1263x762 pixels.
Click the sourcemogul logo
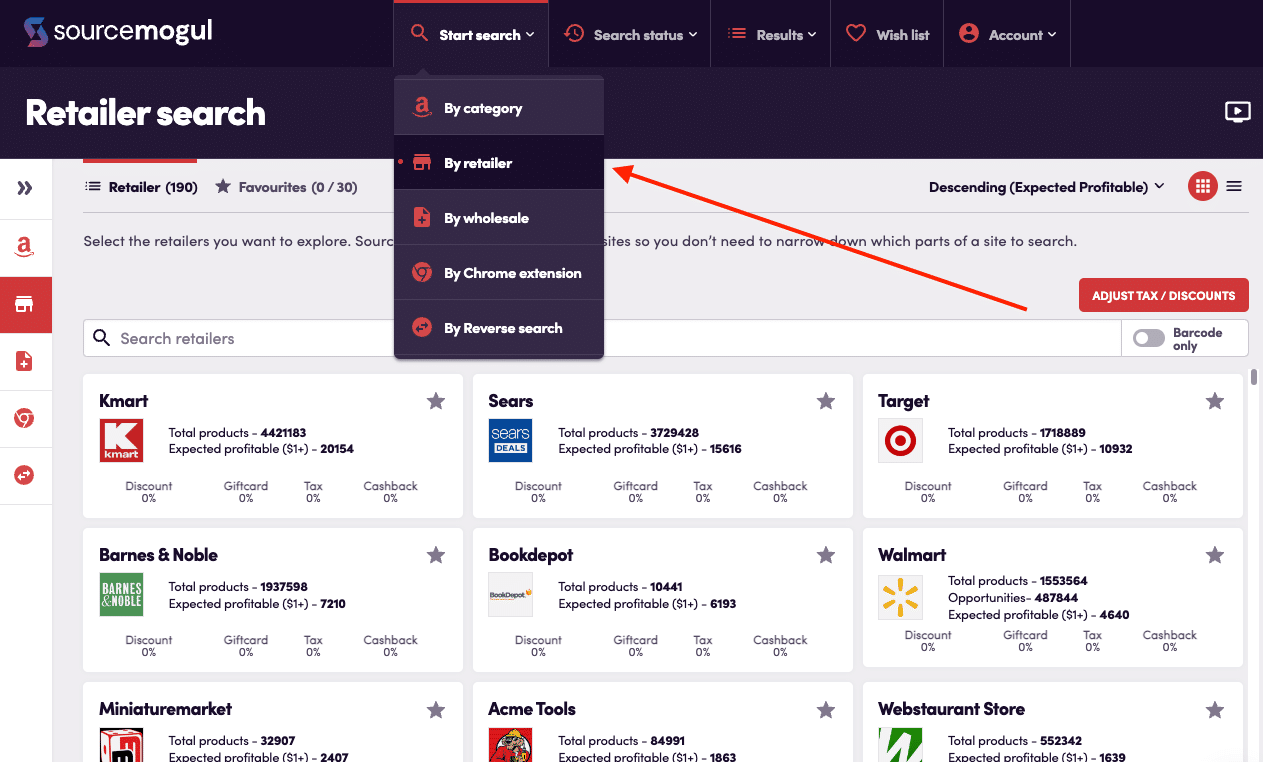click(118, 32)
